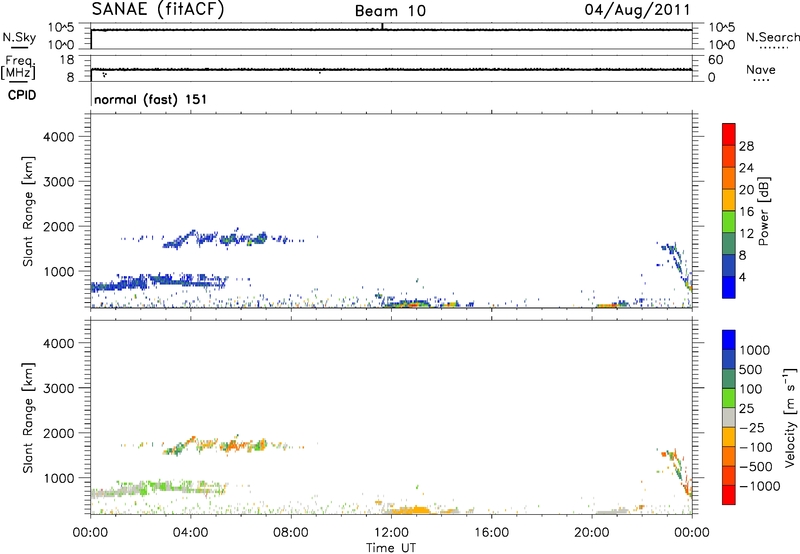Click the blue bottom segment of Power colorbar

tap(729, 287)
